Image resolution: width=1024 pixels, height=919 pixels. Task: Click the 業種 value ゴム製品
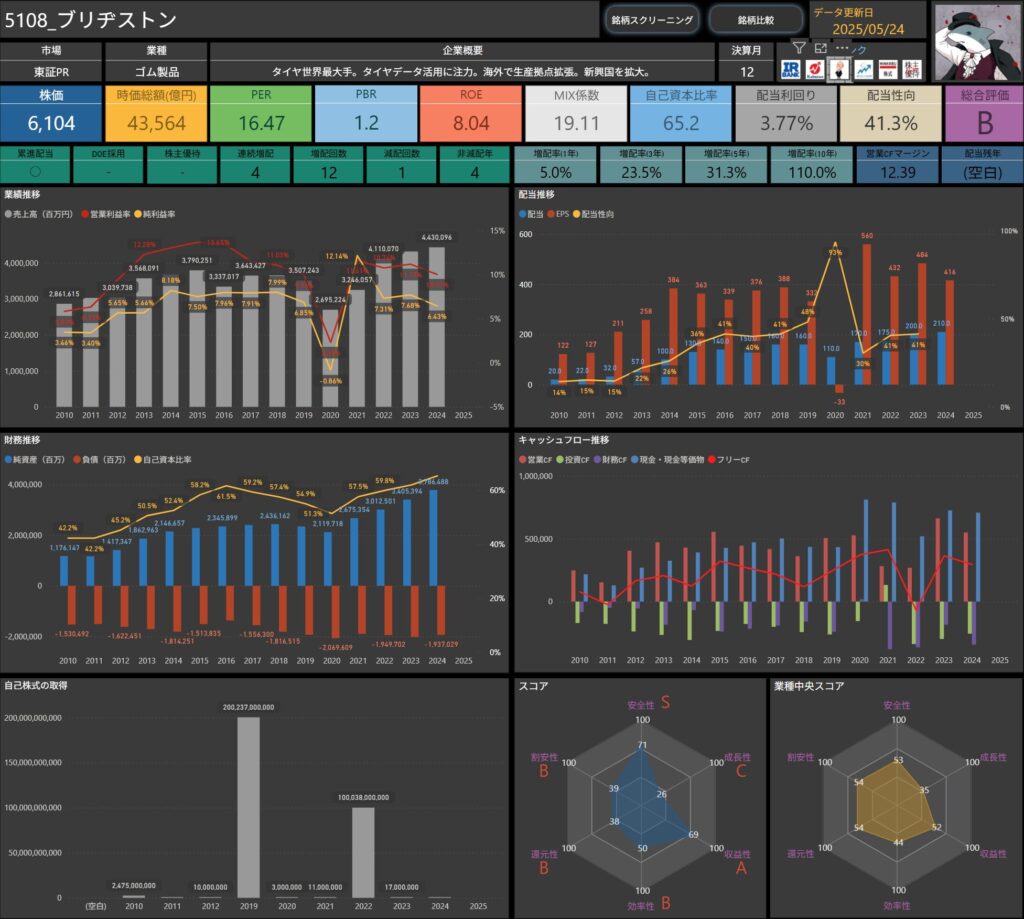click(x=157, y=72)
